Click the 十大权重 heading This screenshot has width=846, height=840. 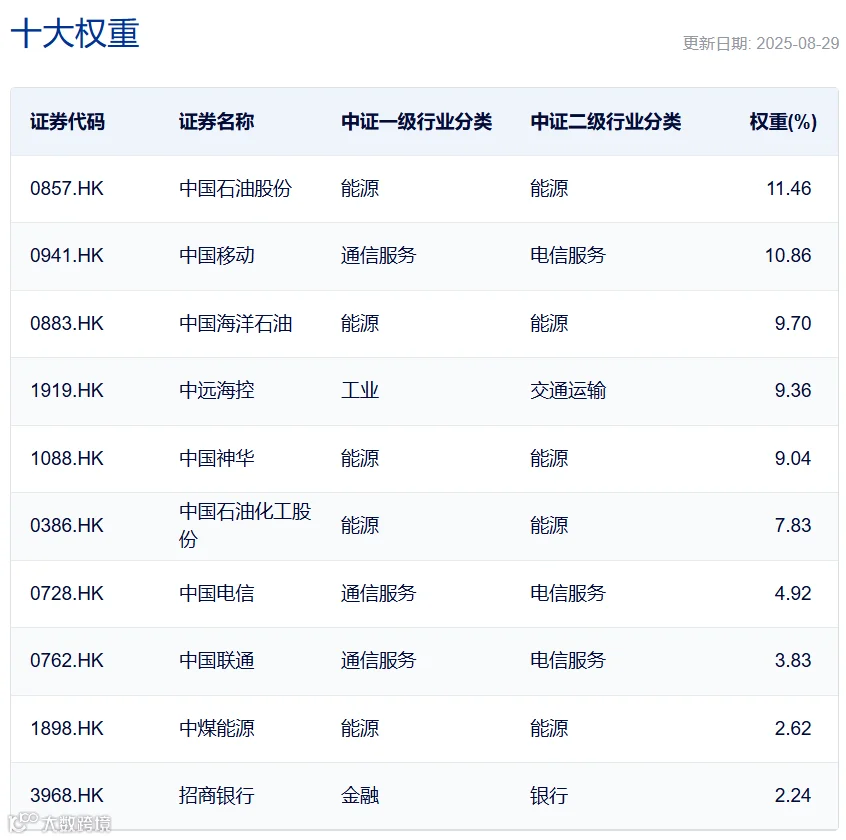pyautogui.click(x=75, y=33)
